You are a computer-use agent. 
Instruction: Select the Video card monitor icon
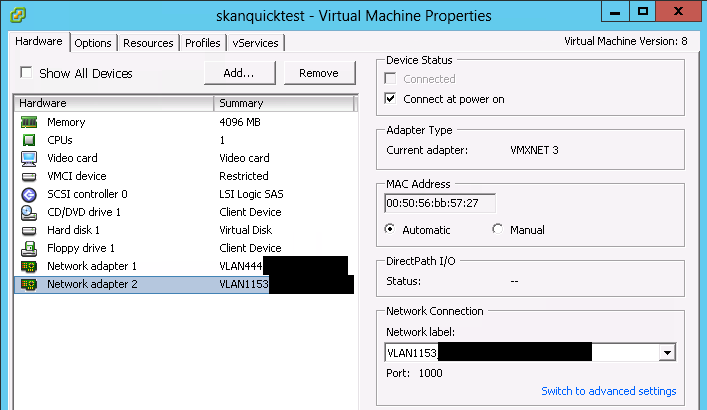point(29,158)
